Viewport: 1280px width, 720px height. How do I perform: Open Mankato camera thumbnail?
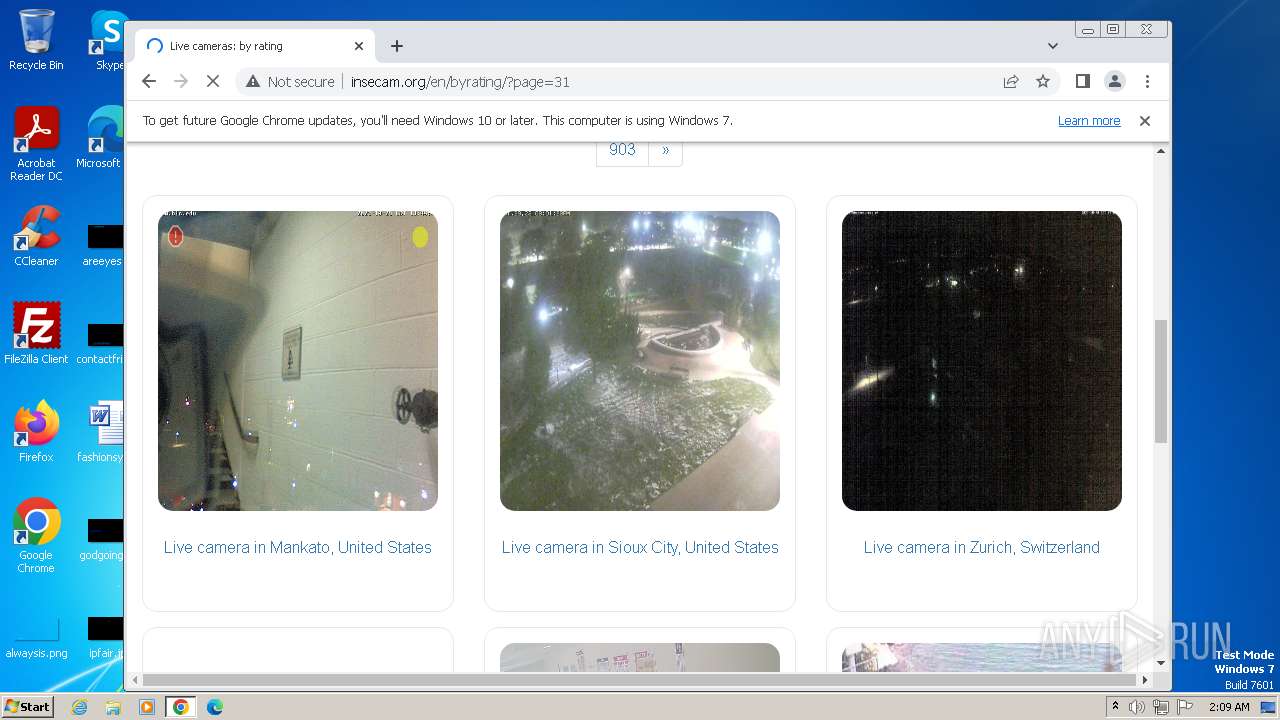298,361
